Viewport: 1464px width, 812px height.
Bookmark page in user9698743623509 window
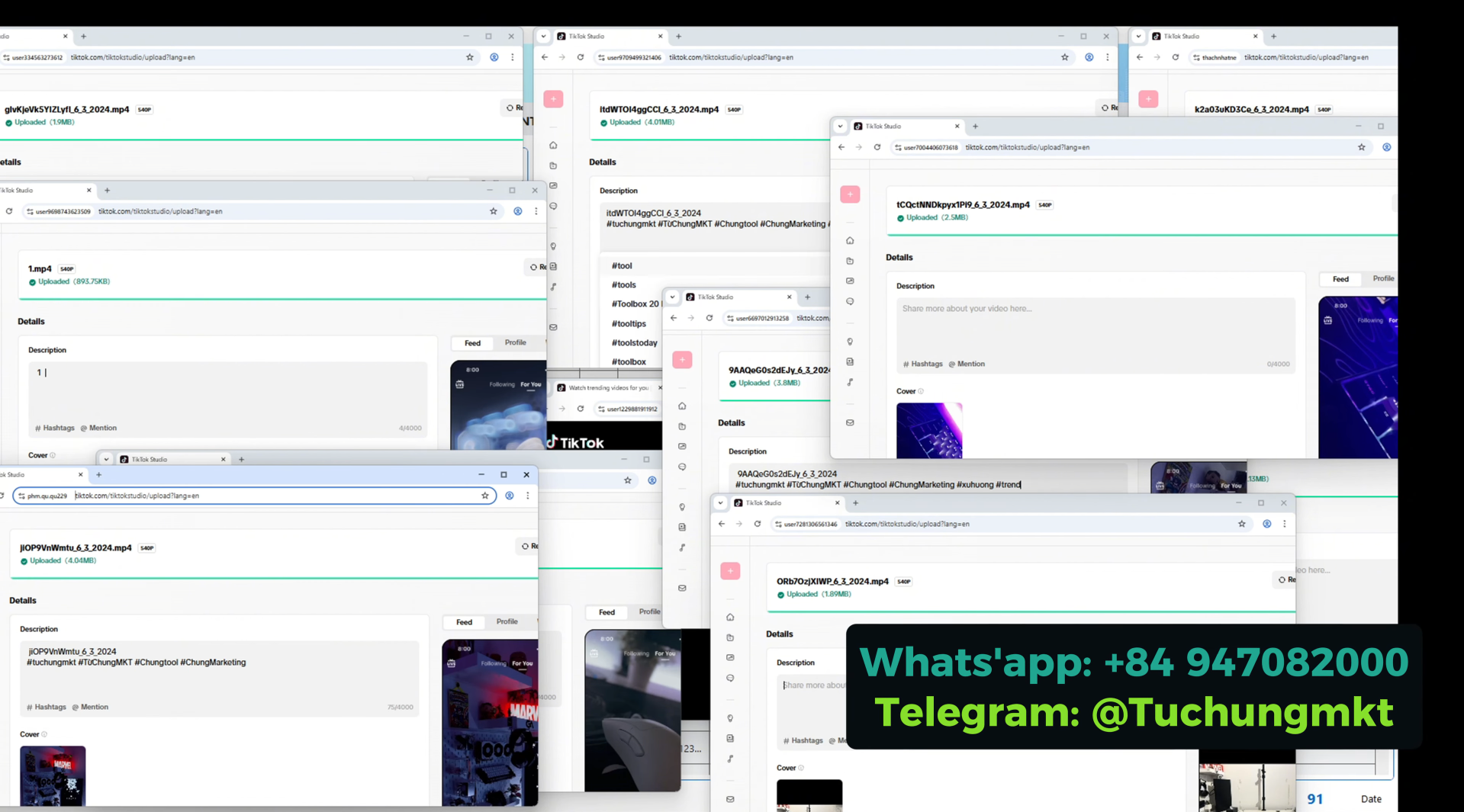point(494,211)
